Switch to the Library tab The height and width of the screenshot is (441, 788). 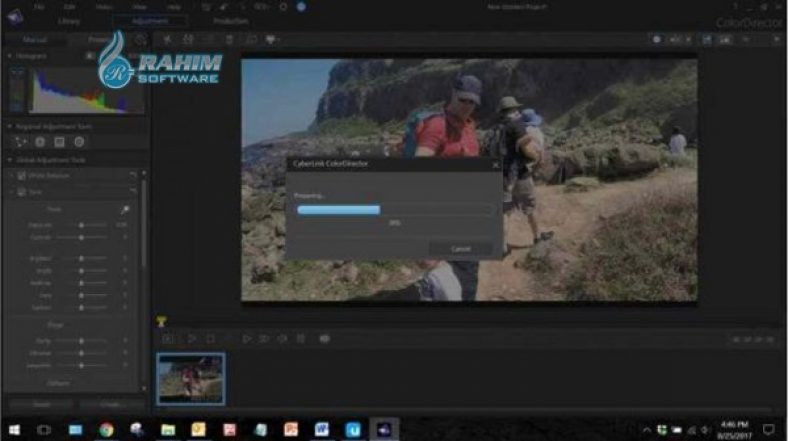(69, 22)
